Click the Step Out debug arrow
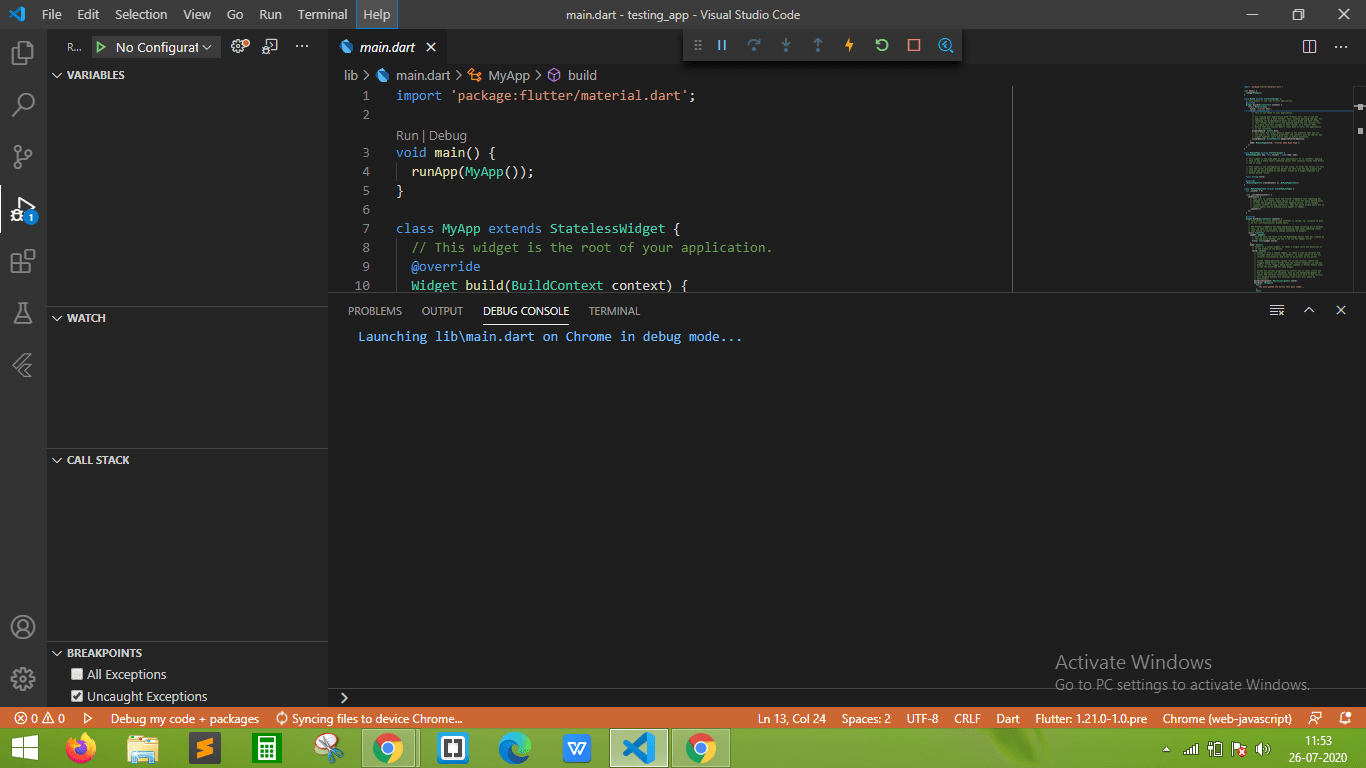The height and width of the screenshot is (768, 1366). pos(818,46)
